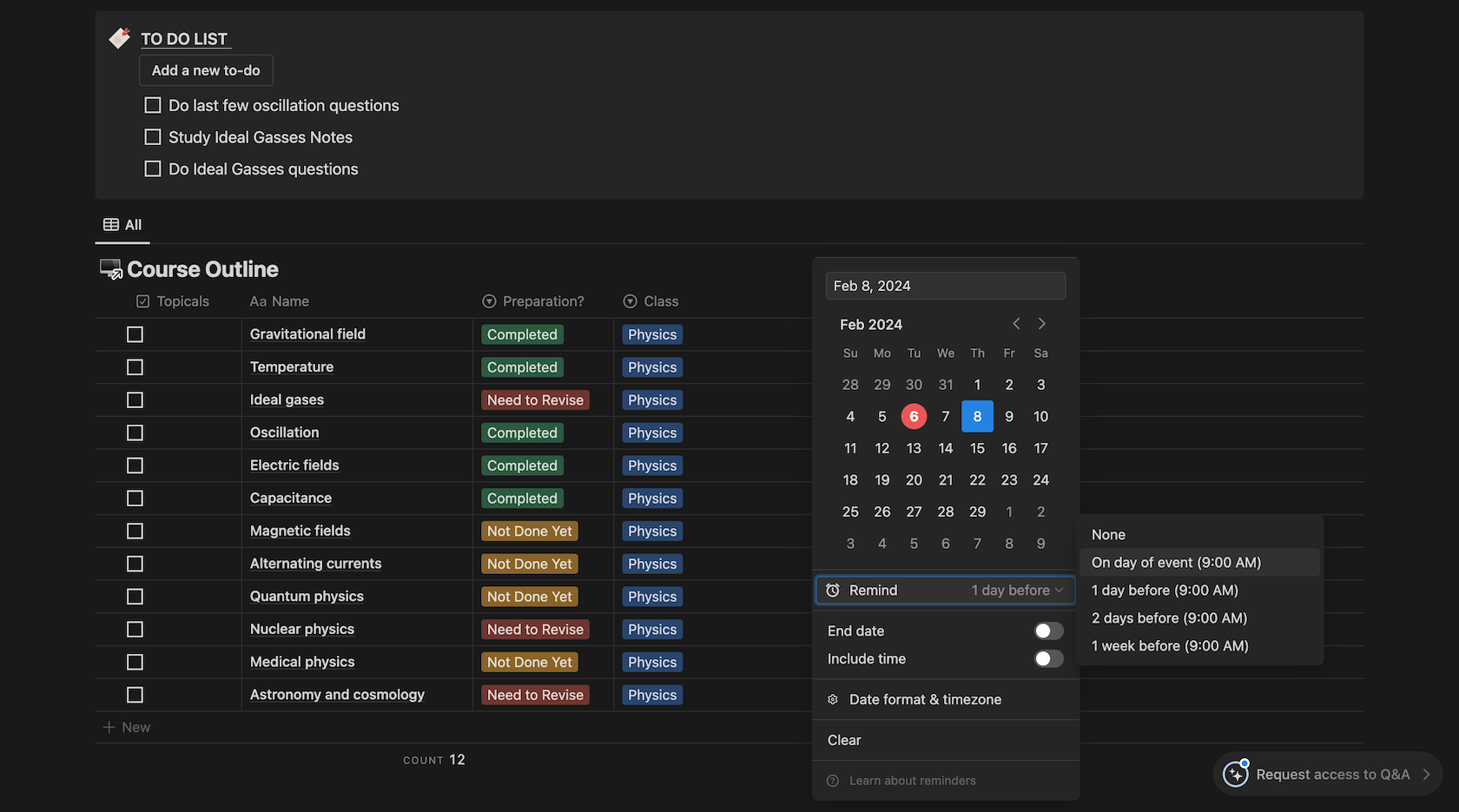Tick Topicals checkbox for Astronomy and cosmology
The width and height of the screenshot is (1459, 812).
pyautogui.click(x=135, y=695)
